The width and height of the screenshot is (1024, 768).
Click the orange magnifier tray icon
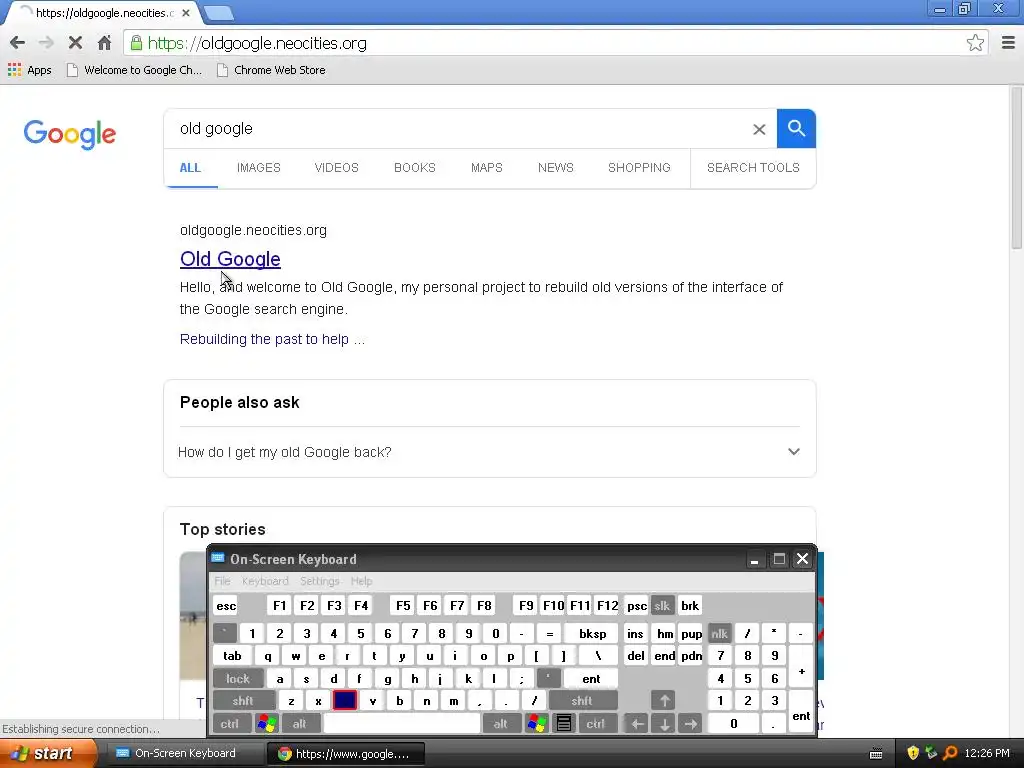tap(950, 753)
